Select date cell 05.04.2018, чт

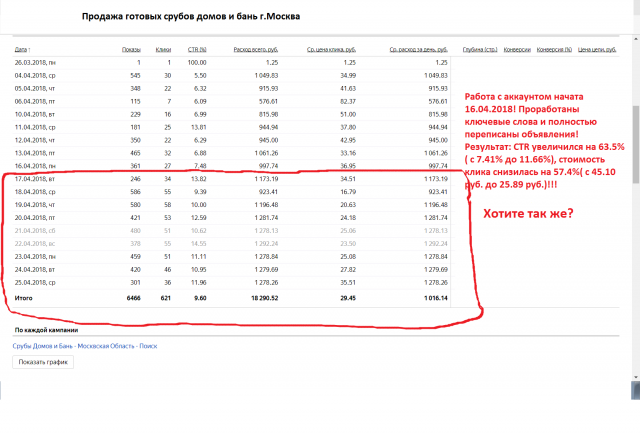[x=35, y=89]
